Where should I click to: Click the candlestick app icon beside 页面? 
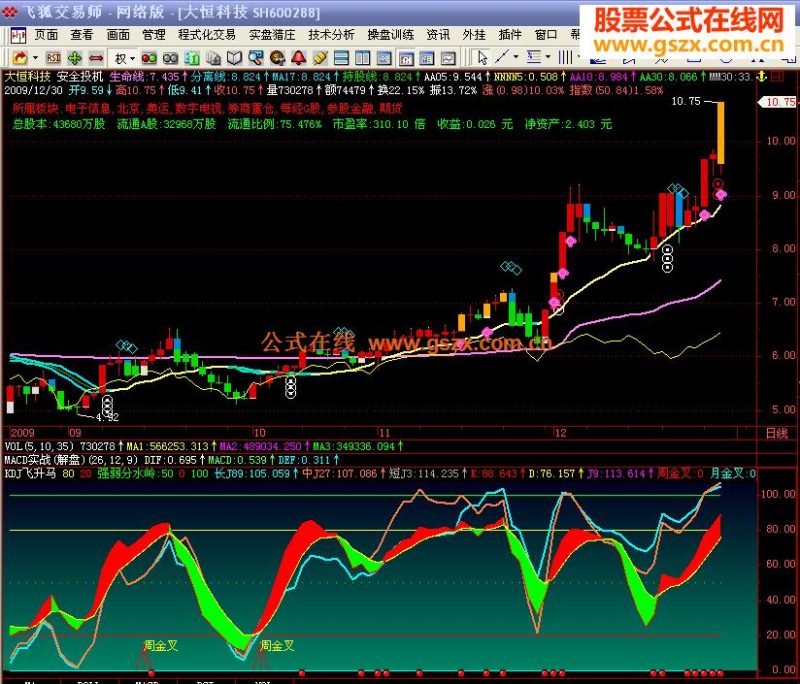tap(18, 35)
